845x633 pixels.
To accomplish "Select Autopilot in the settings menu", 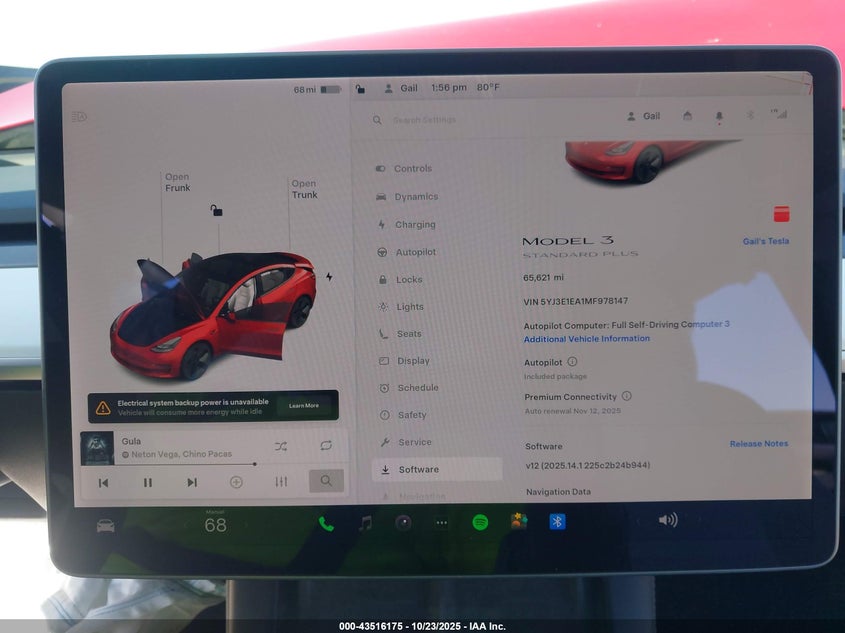I will click(x=415, y=252).
